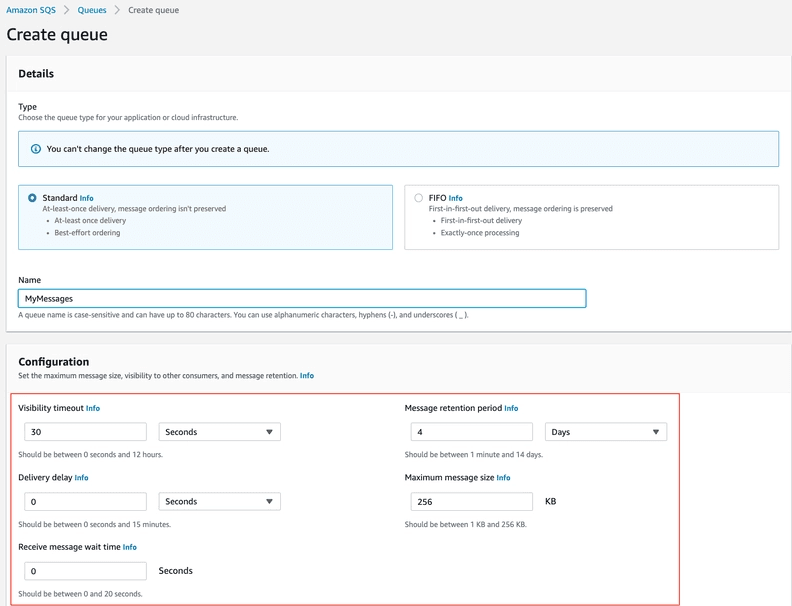Click the 'At-least once delivery' bullet text

90,221
